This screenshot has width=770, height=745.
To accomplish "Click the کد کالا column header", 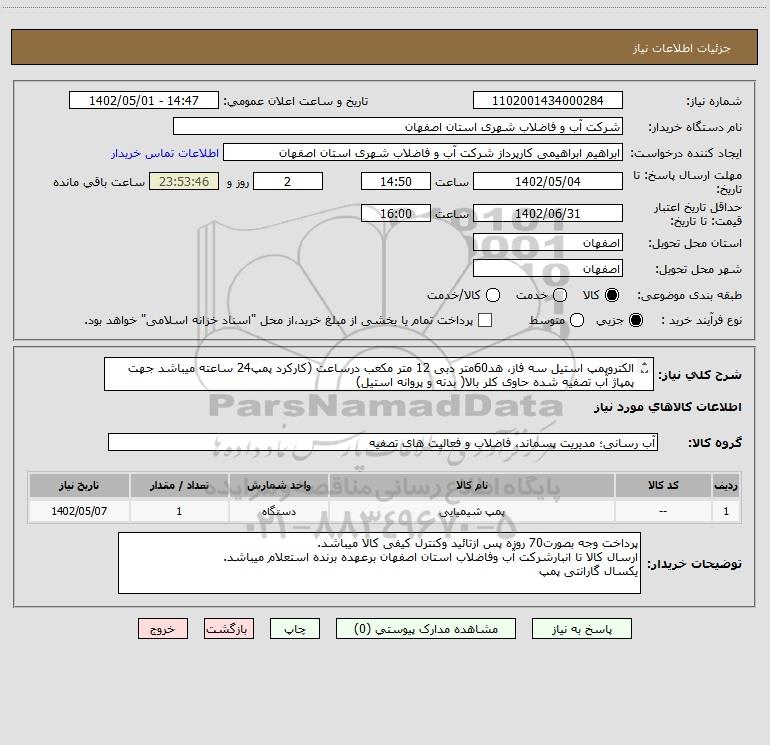I will point(663,485).
